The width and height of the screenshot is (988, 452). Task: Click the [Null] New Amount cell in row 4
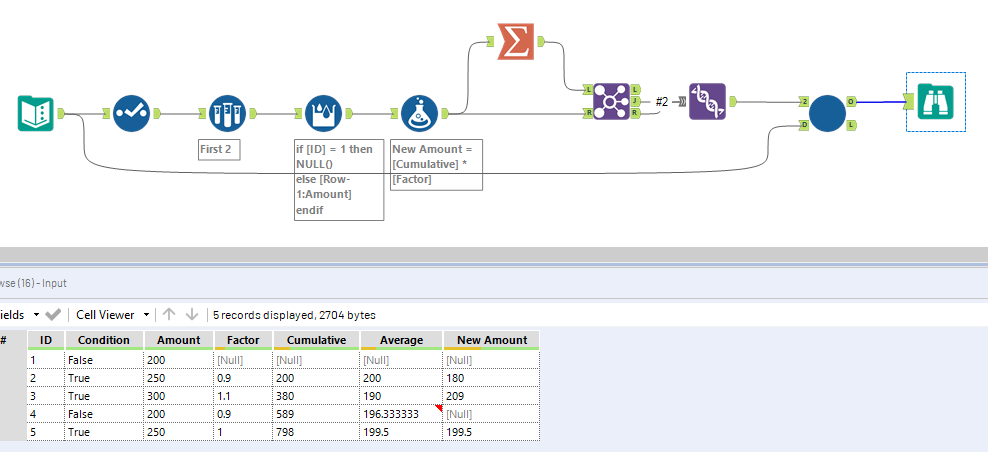click(x=491, y=414)
